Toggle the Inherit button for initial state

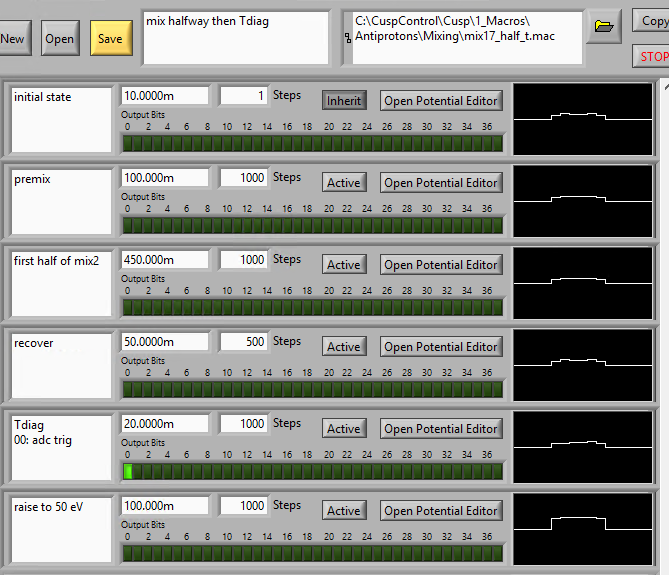(x=344, y=100)
